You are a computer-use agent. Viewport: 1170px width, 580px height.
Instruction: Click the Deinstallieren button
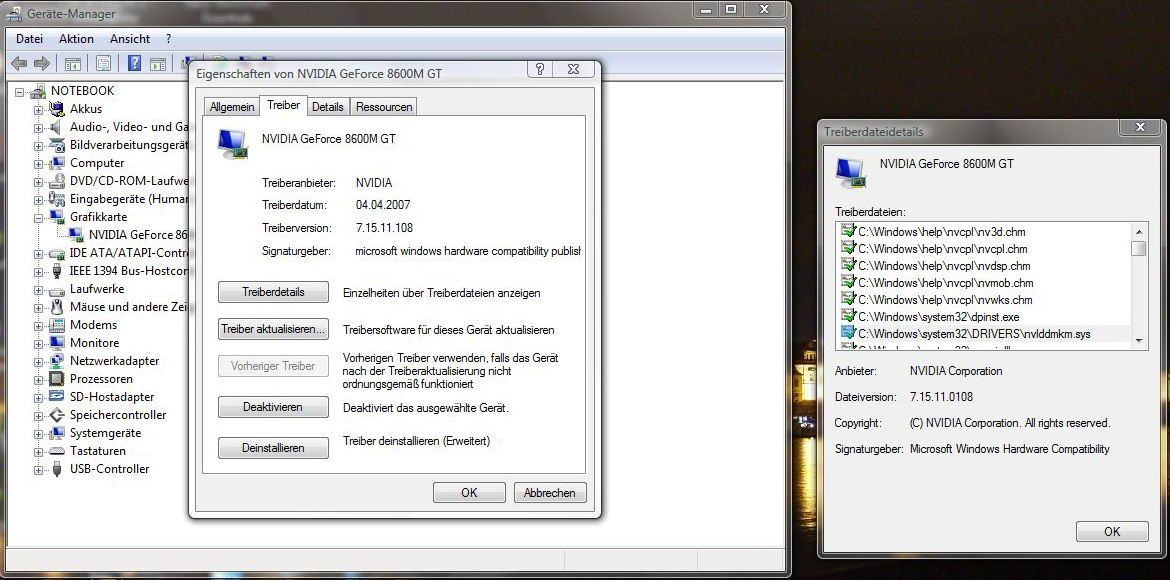(x=273, y=448)
